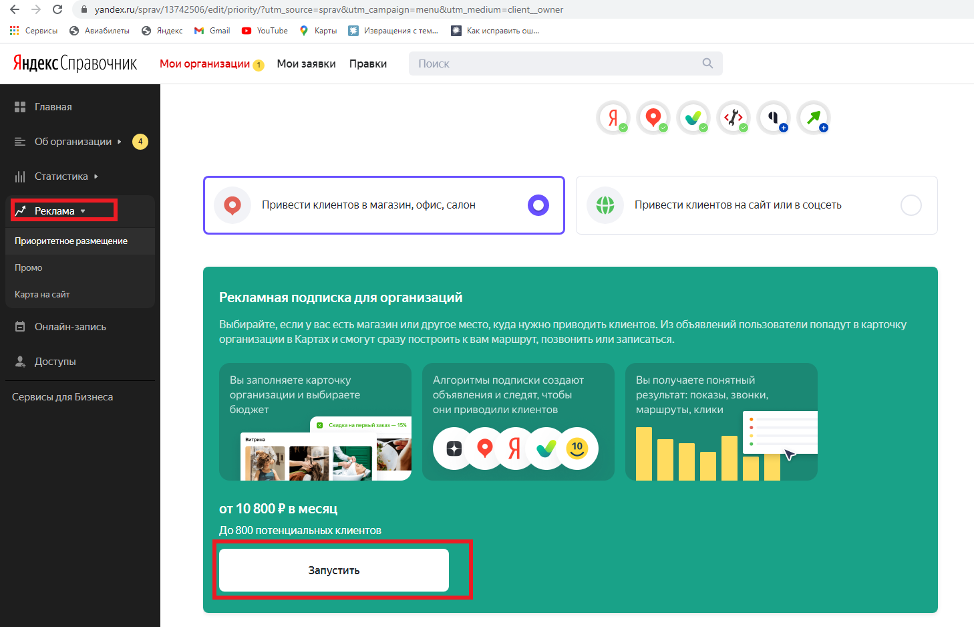The image size is (974, 627).
Task: Click the Рекламная подписка для организаций heading
Action: (x=340, y=298)
